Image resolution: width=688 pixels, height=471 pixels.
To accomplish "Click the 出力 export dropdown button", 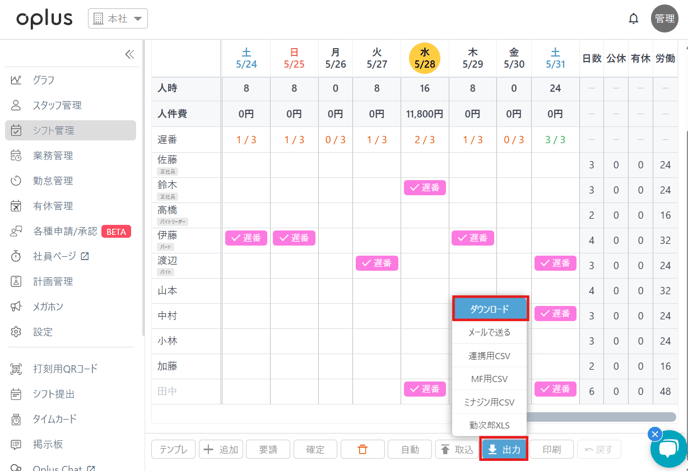I will coord(504,450).
